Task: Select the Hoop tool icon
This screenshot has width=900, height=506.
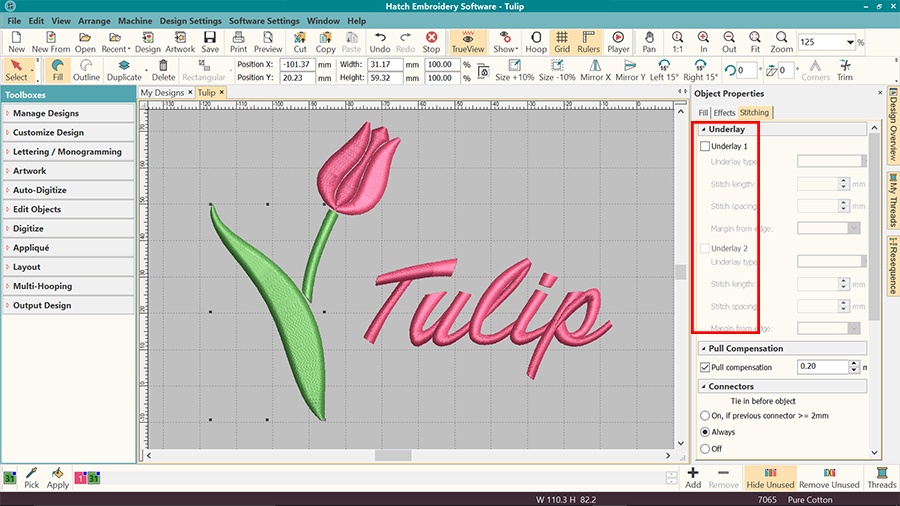Action: pos(536,41)
